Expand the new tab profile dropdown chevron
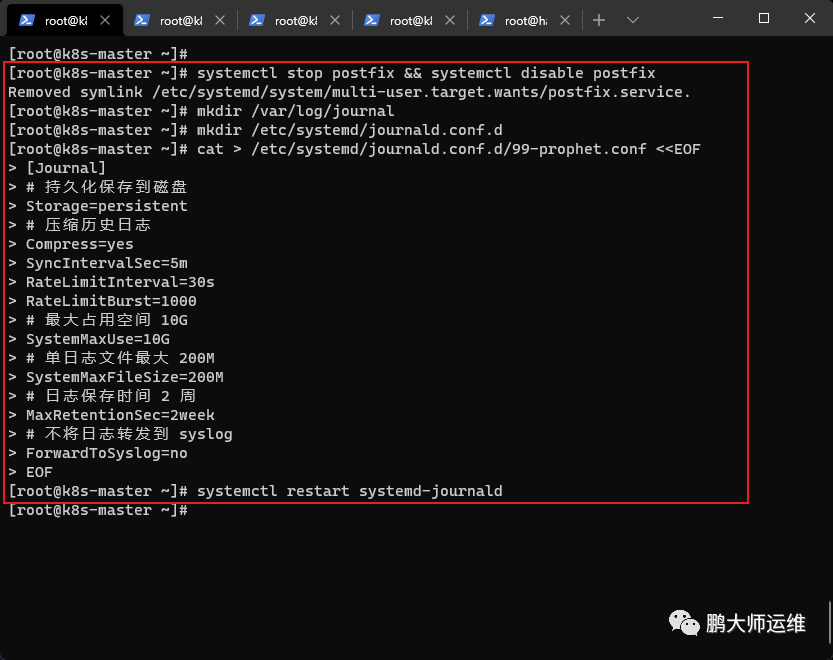Screen dimensions: 833x660 (632, 20)
